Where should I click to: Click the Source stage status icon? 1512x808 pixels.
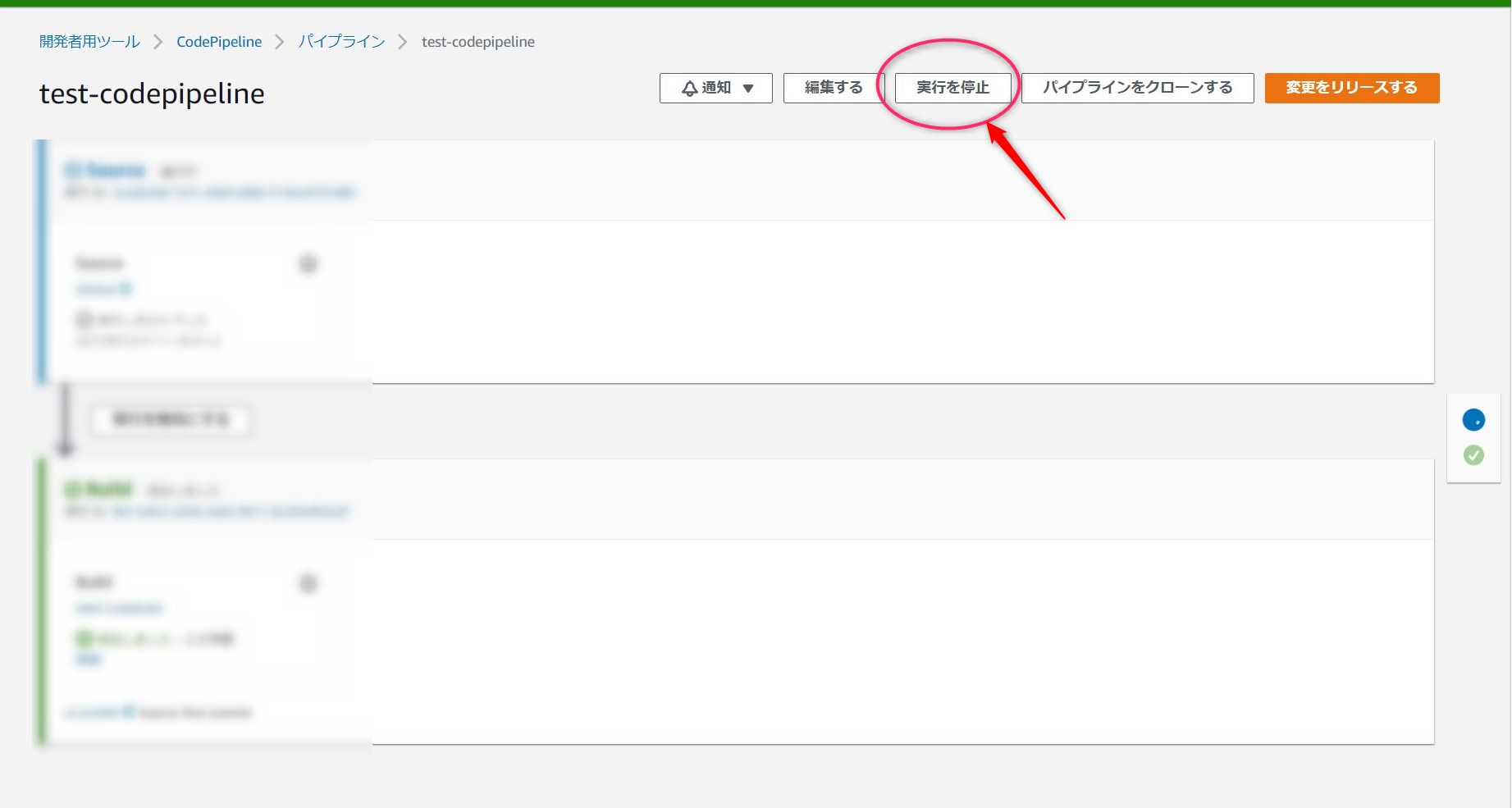73,171
